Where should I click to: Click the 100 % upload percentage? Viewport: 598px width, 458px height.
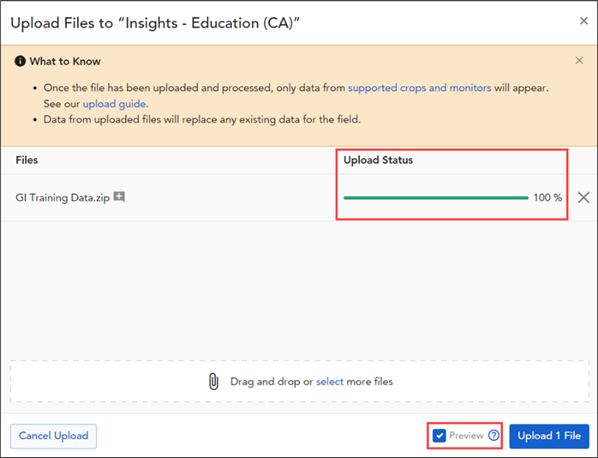548,198
